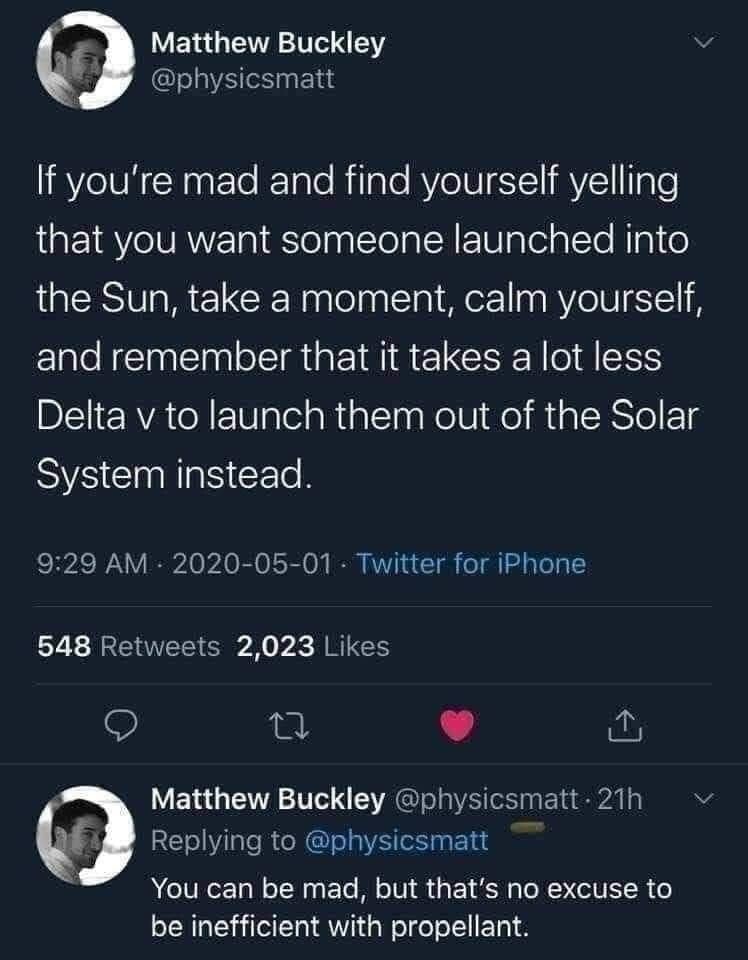
Task: Expand the reply tweet's chevron menu
Action: (x=704, y=798)
